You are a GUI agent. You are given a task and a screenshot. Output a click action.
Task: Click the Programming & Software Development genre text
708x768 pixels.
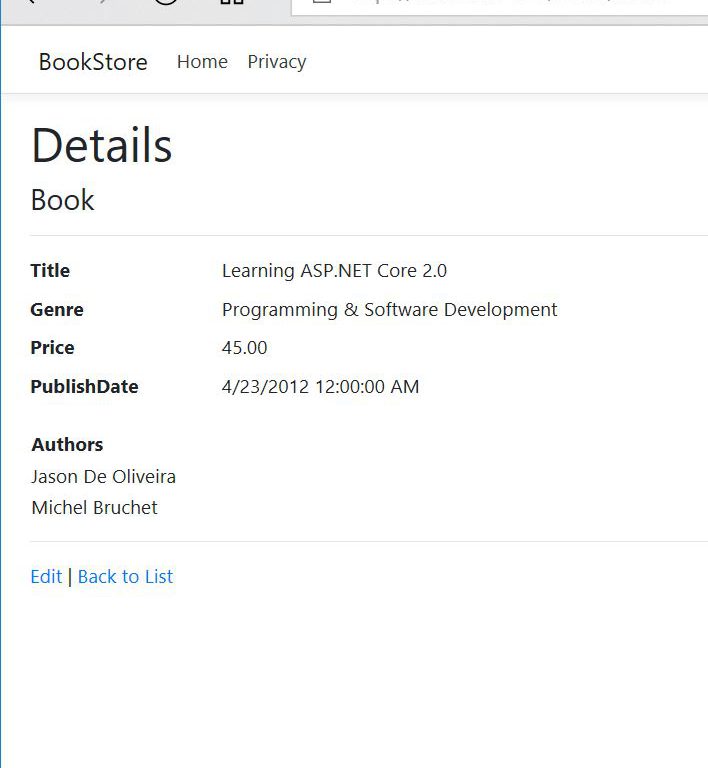pos(389,310)
